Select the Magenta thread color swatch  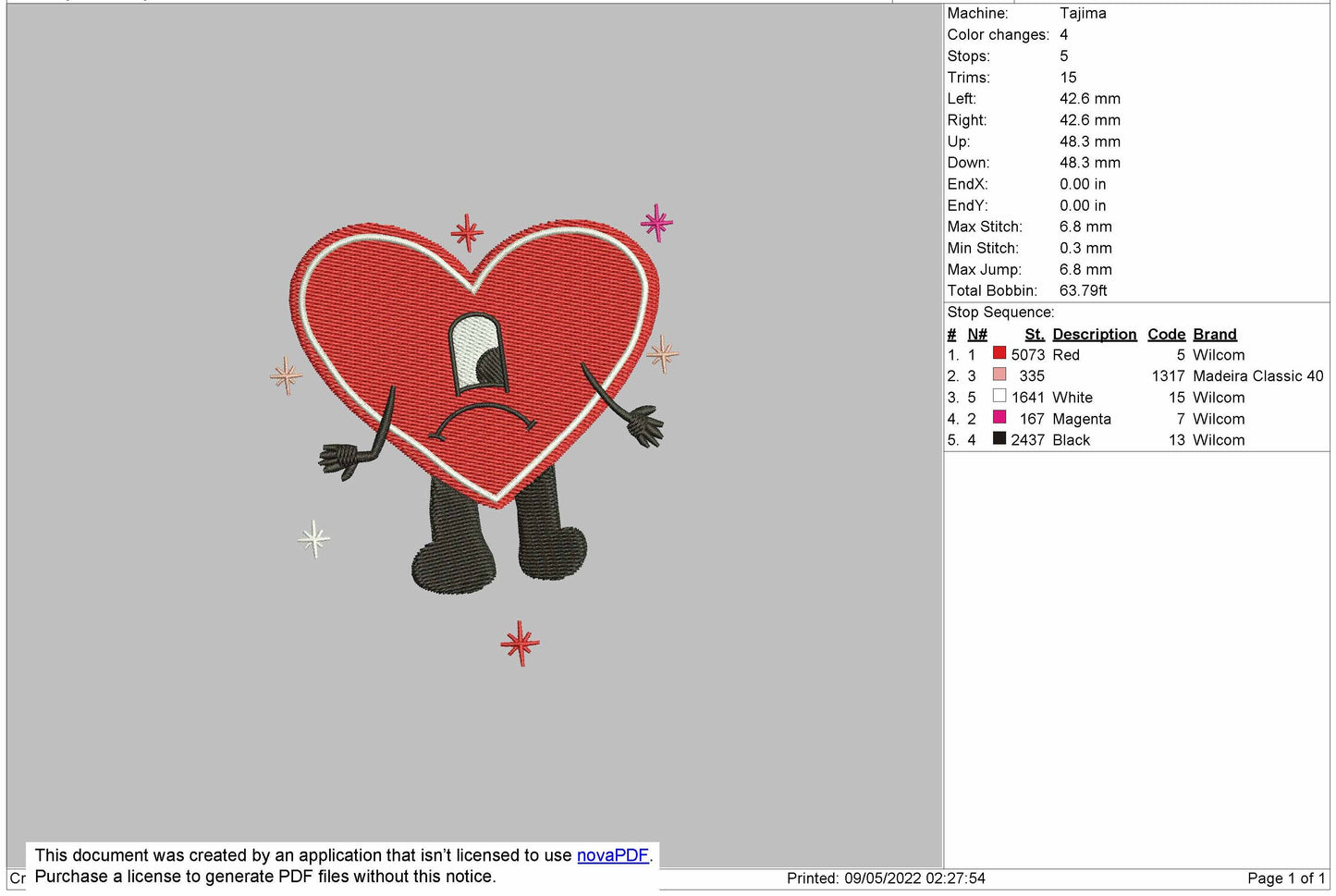[x=999, y=417]
